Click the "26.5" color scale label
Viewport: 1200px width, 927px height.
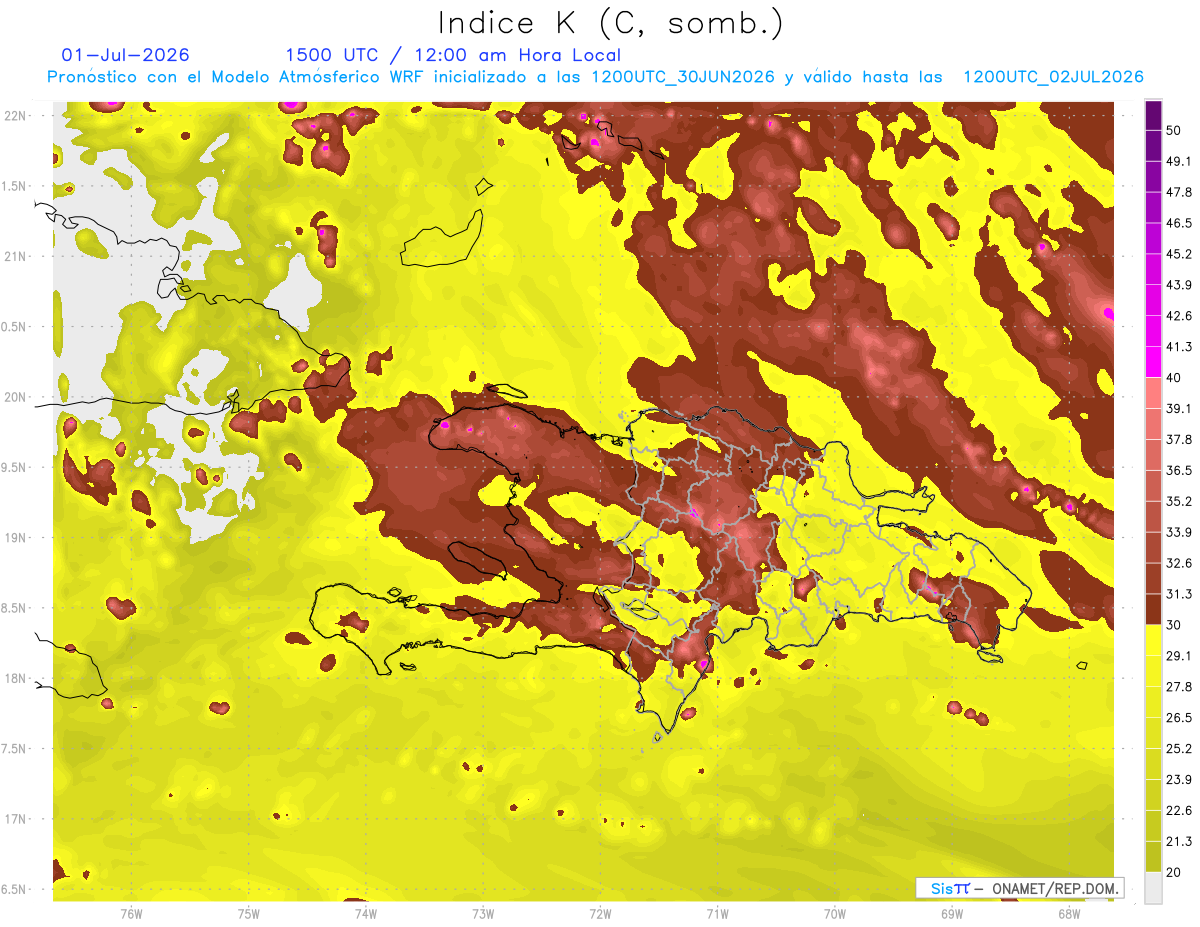tap(1180, 717)
